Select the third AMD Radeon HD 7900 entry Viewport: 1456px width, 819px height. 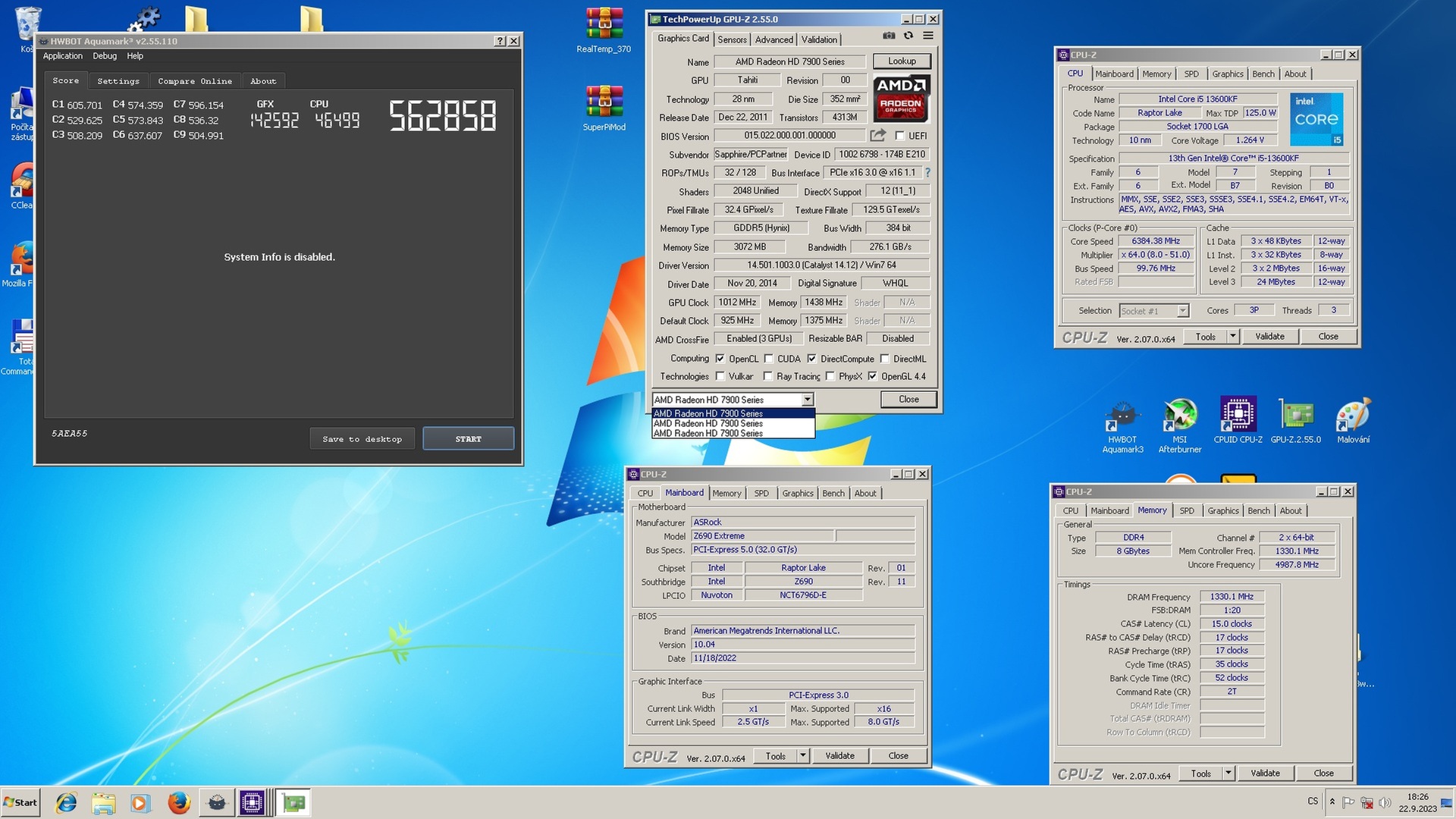point(733,434)
